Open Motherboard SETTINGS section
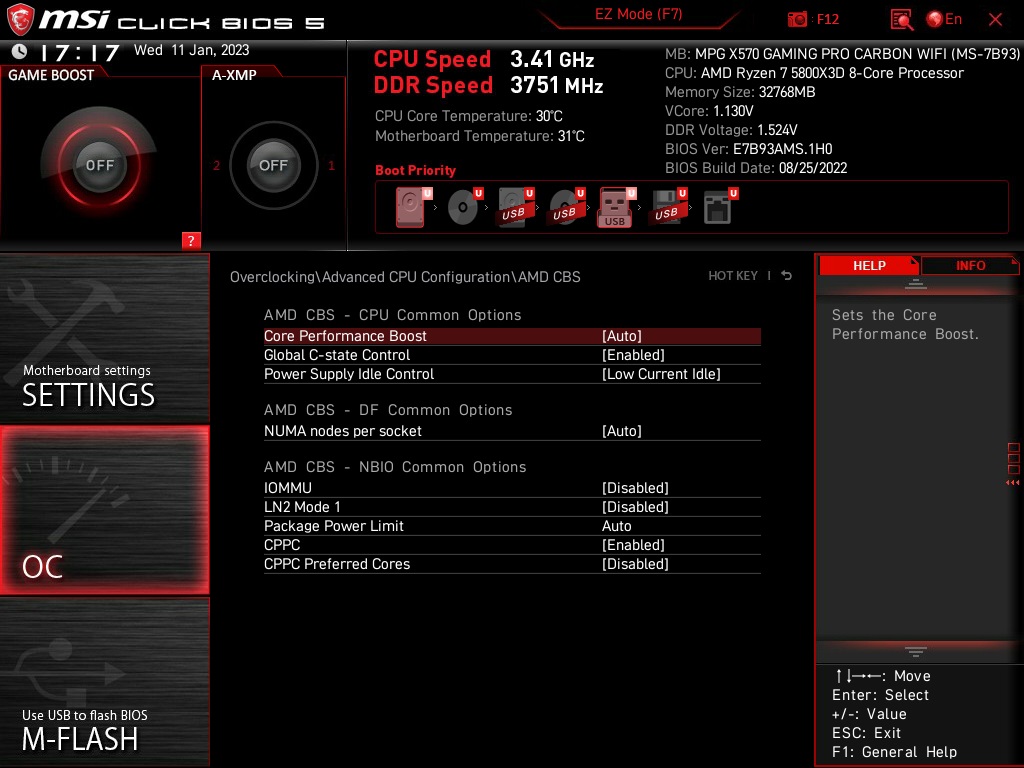The height and width of the screenshot is (768, 1024). [104, 338]
